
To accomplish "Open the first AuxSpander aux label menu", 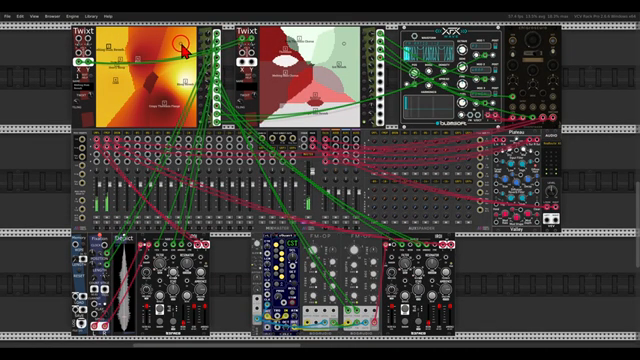I will pos(325,133).
